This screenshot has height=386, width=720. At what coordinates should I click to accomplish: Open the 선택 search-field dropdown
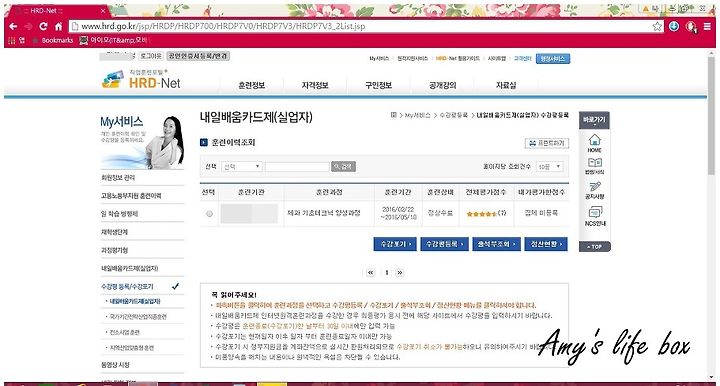coord(242,167)
